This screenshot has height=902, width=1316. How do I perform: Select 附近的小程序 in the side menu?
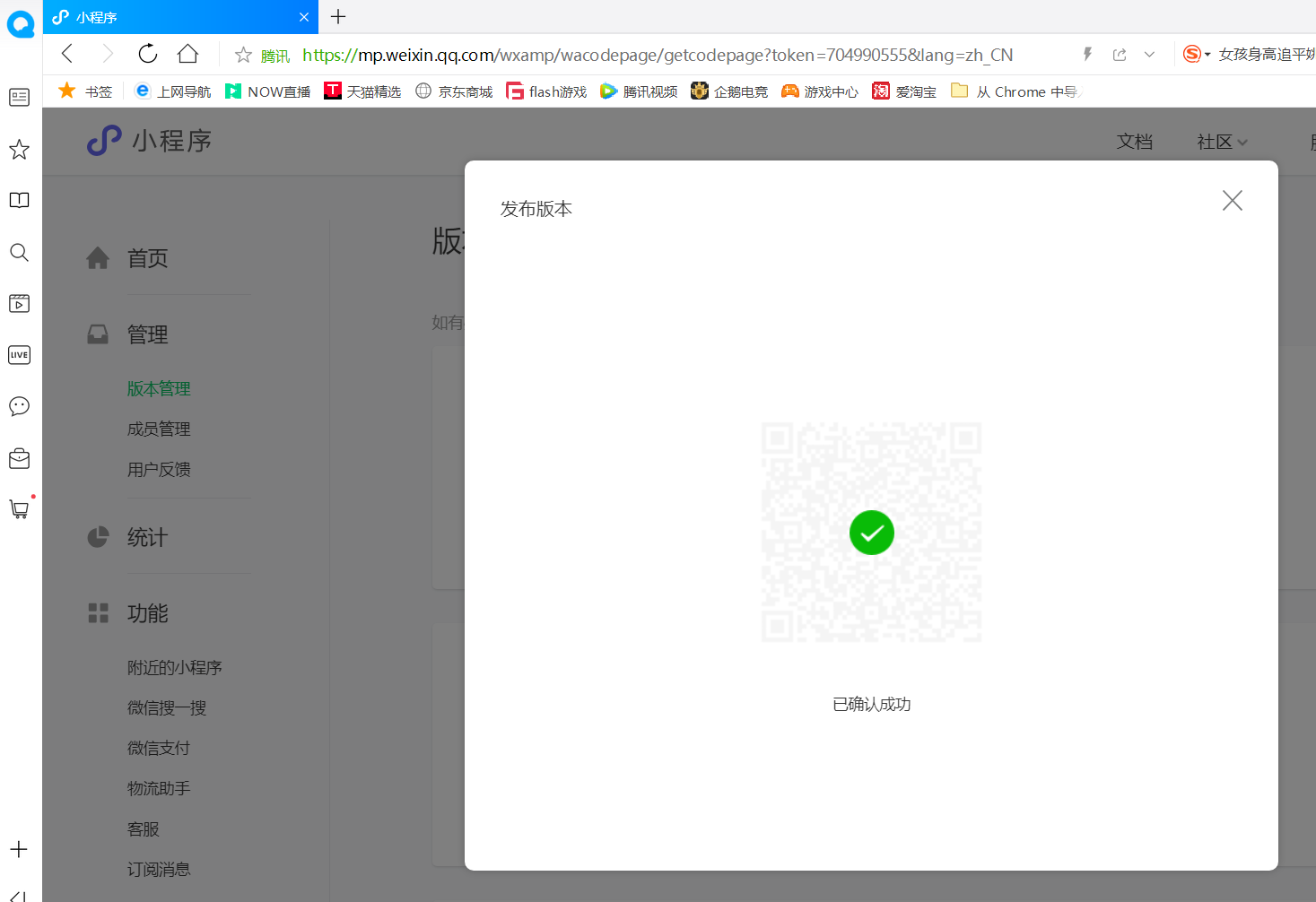pyautogui.click(x=175, y=667)
